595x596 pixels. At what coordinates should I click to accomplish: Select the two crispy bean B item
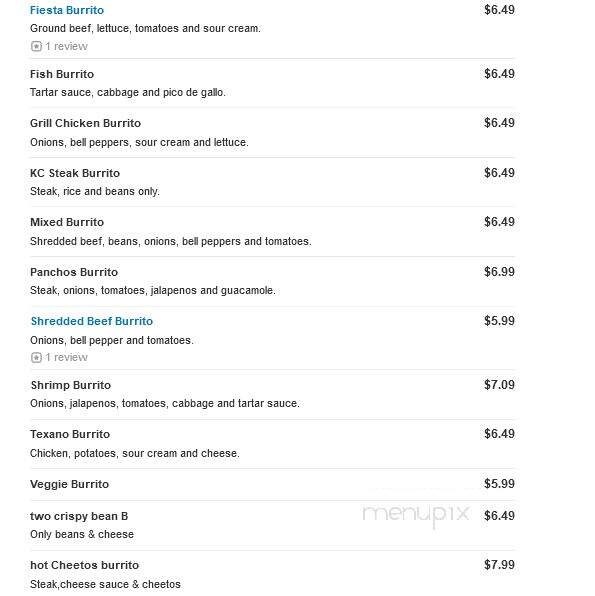[79, 516]
